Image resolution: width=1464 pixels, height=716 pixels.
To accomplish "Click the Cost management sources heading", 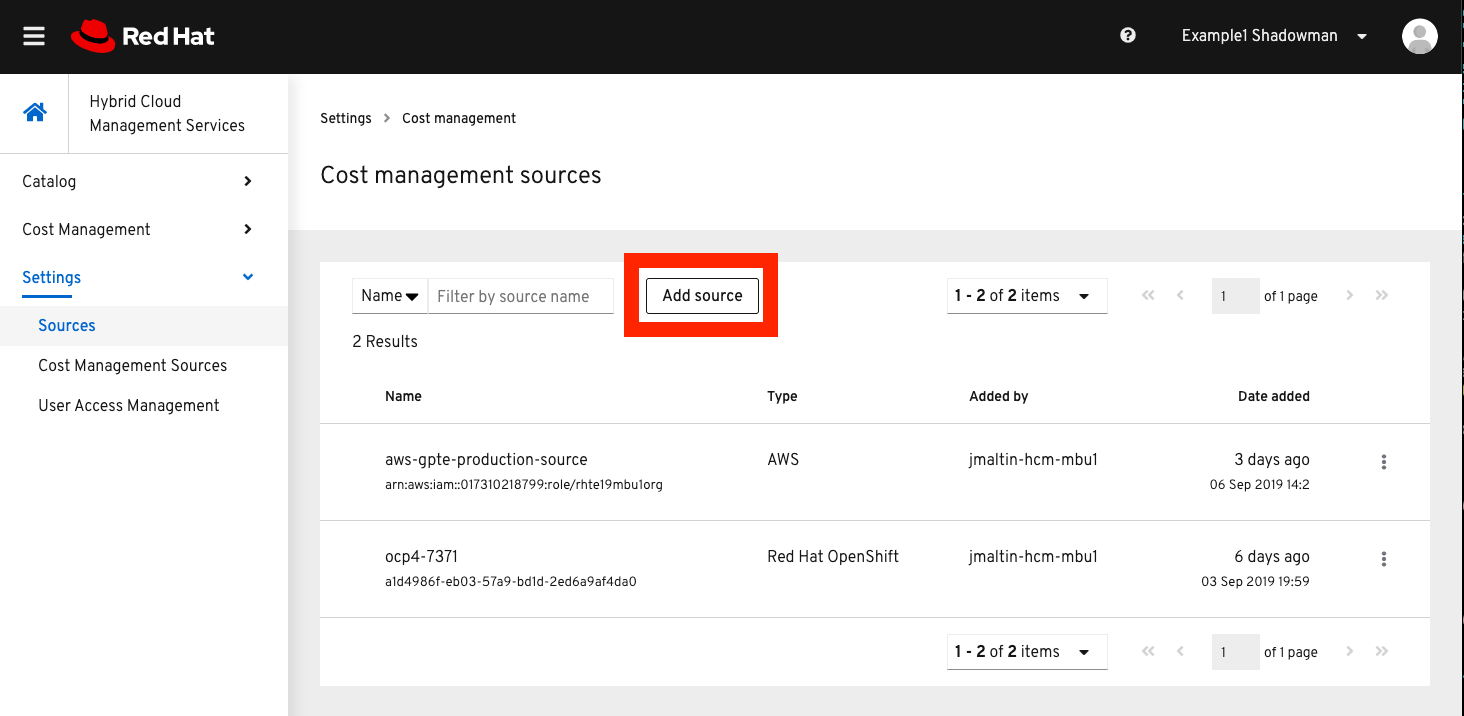I will tap(461, 175).
